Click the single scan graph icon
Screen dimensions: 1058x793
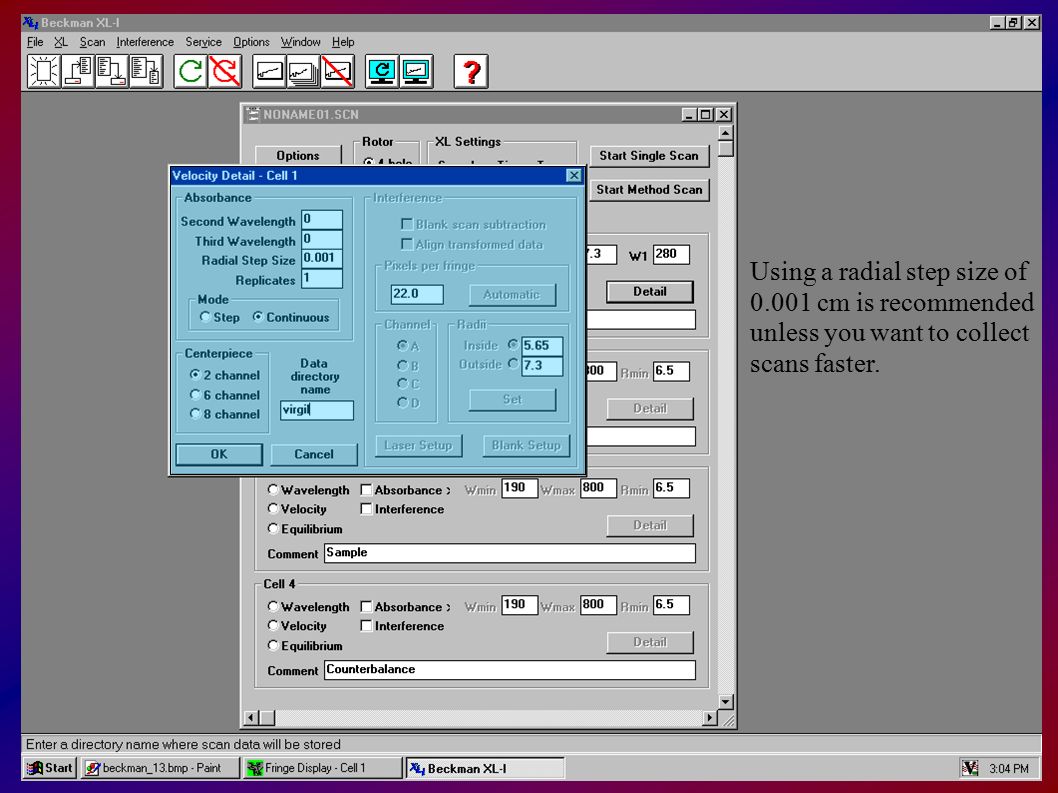click(269, 71)
